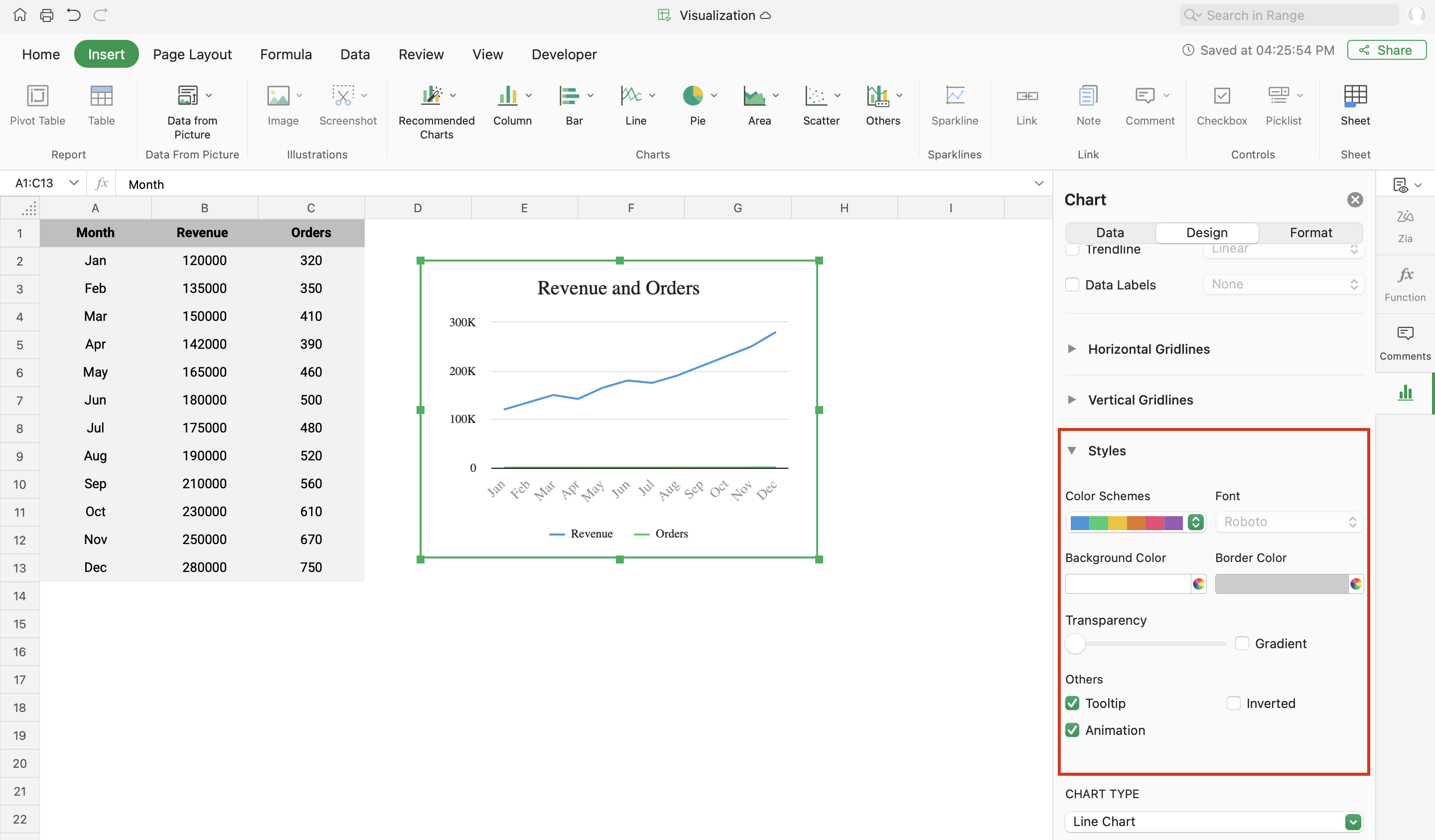Enable the Data Labels checkbox

[x=1072, y=285]
